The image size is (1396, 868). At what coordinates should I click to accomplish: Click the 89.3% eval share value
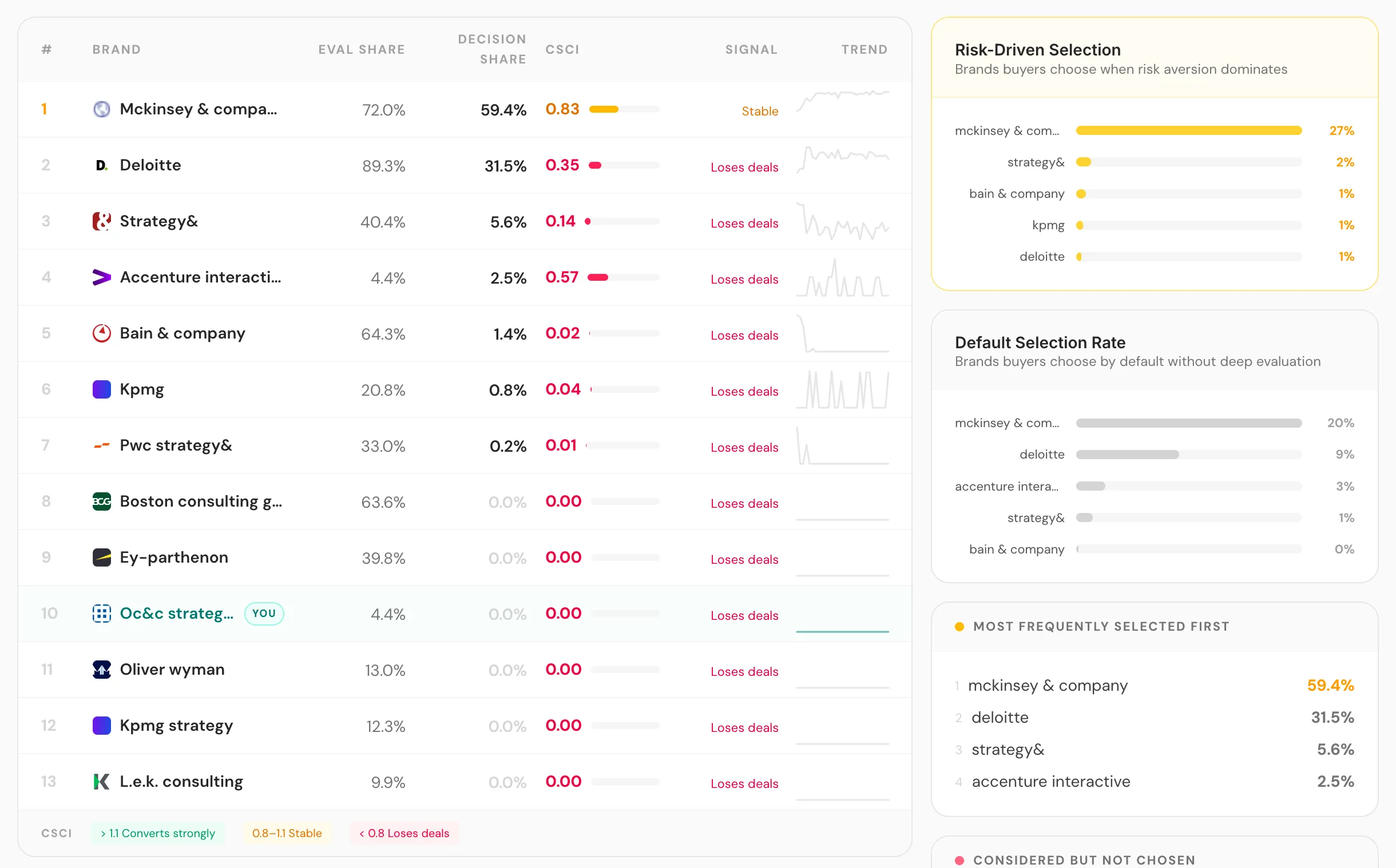coord(383,166)
